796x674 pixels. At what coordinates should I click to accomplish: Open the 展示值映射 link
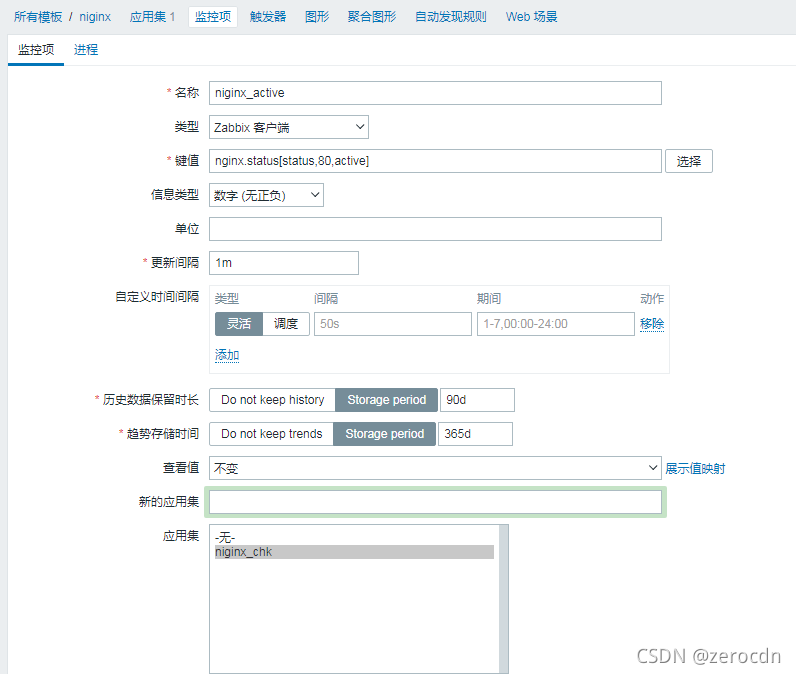pyautogui.click(x=695, y=468)
